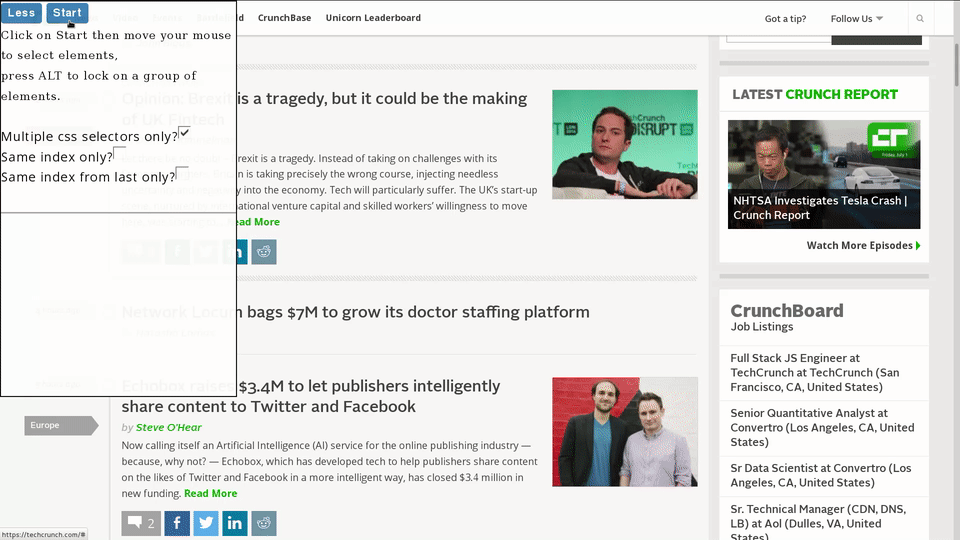Share Echobox article on Reddit

click(x=264, y=523)
